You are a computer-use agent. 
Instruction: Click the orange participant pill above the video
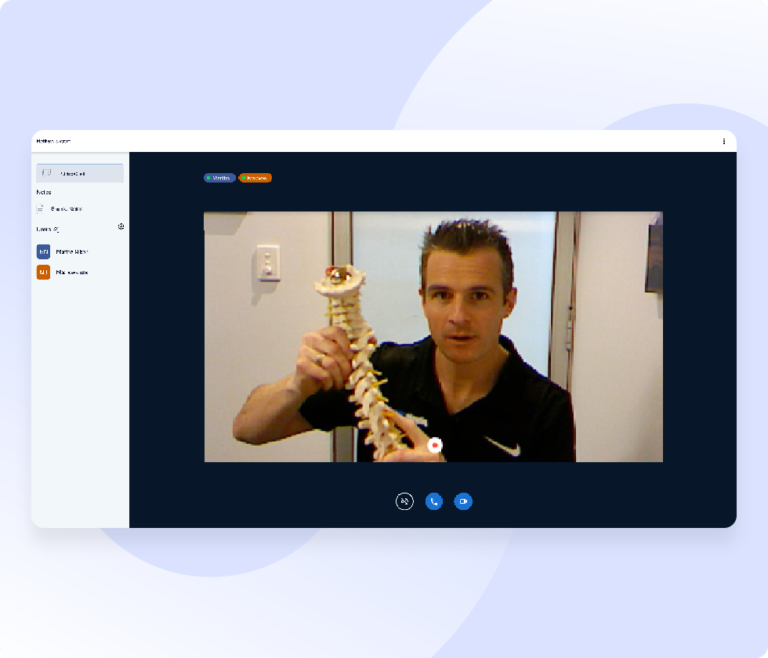click(255, 178)
